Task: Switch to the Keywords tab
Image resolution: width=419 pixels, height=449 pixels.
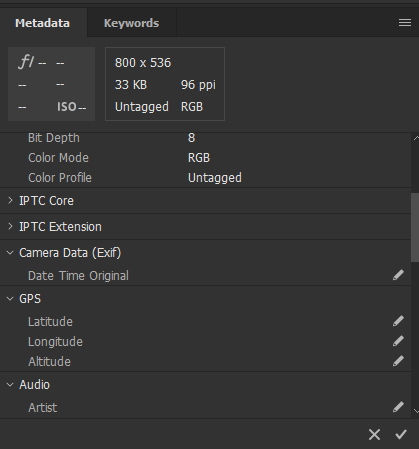Action: tap(131, 23)
